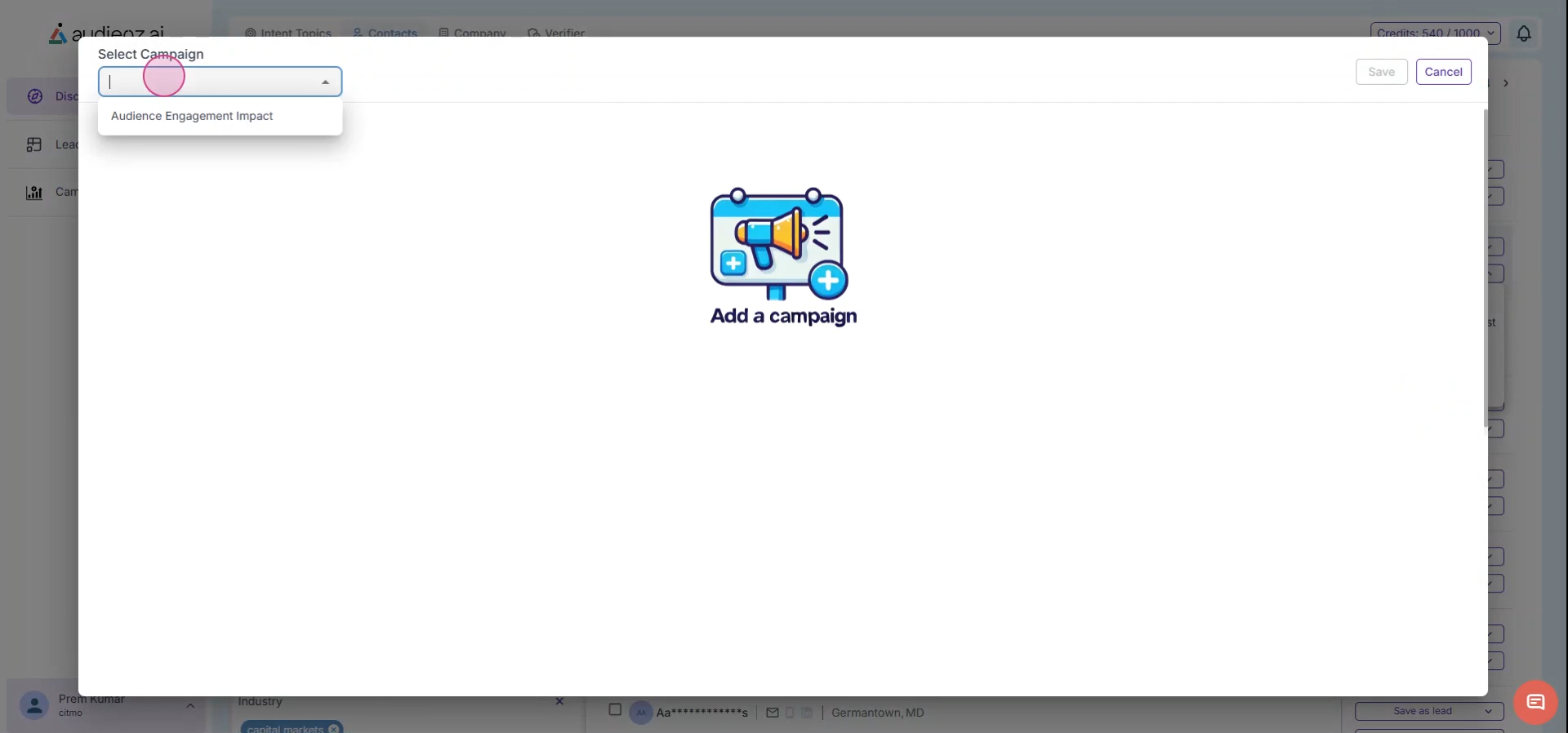Image resolution: width=1568 pixels, height=733 pixels.
Task: Collapse the Select Campaign dropdown arrow
Action: pos(325,82)
